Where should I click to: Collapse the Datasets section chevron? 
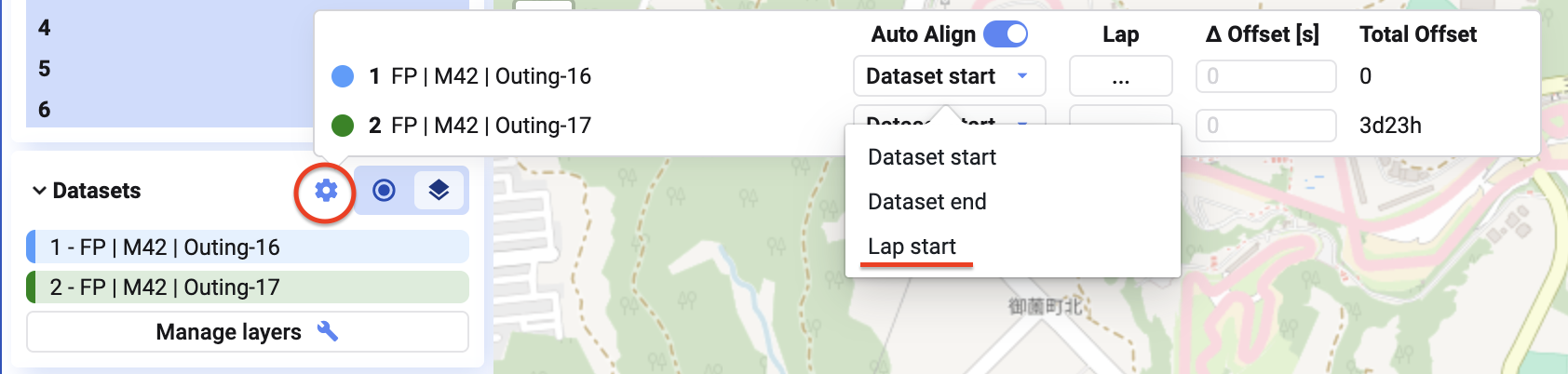[x=39, y=191]
